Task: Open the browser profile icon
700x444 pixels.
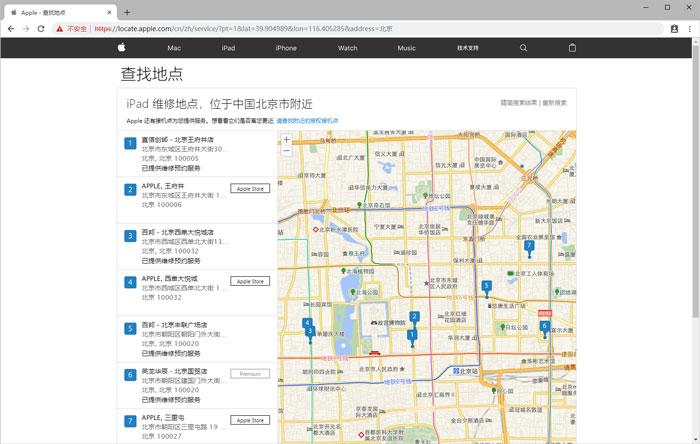Action: (x=674, y=29)
